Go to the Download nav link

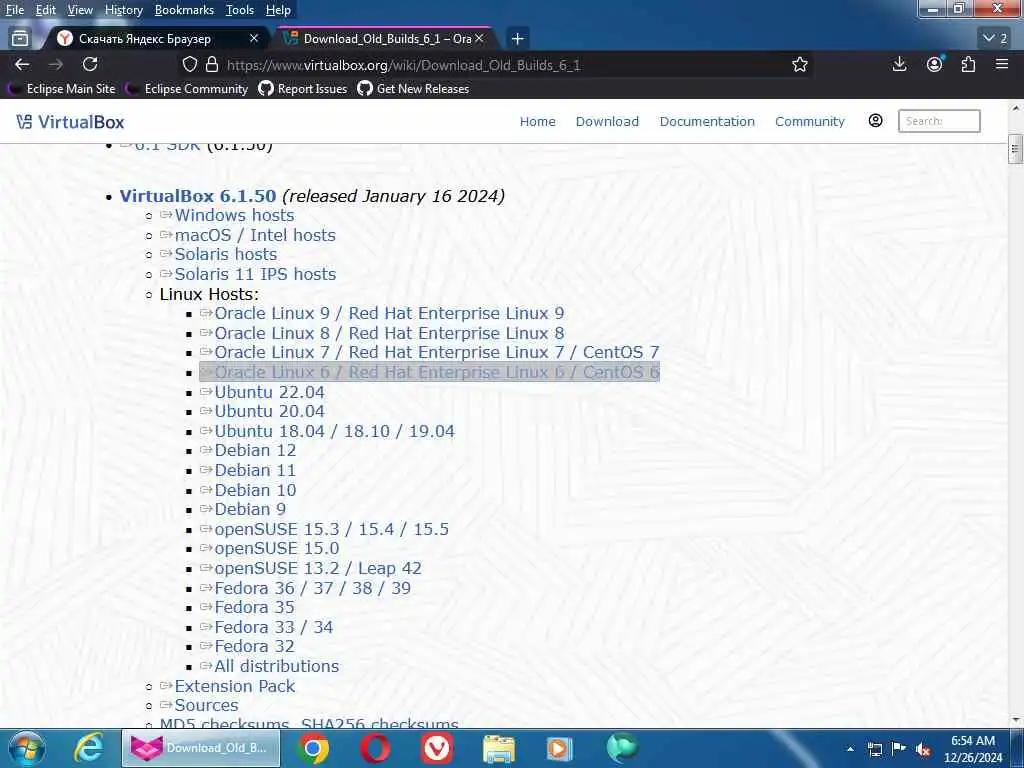coord(607,121)
